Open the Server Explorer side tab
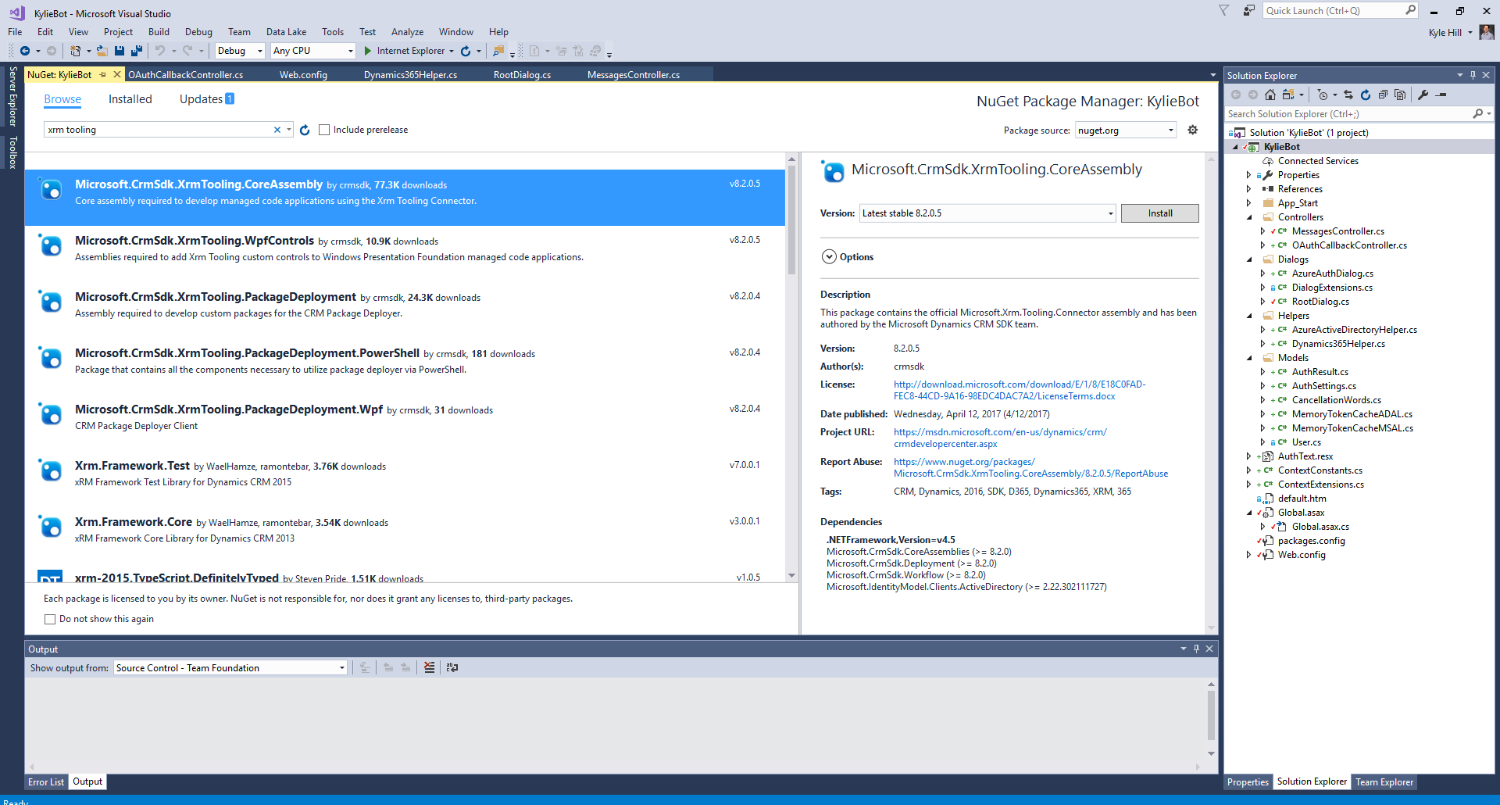Viewport: 1500px width, 805px height. click(13, 96)
